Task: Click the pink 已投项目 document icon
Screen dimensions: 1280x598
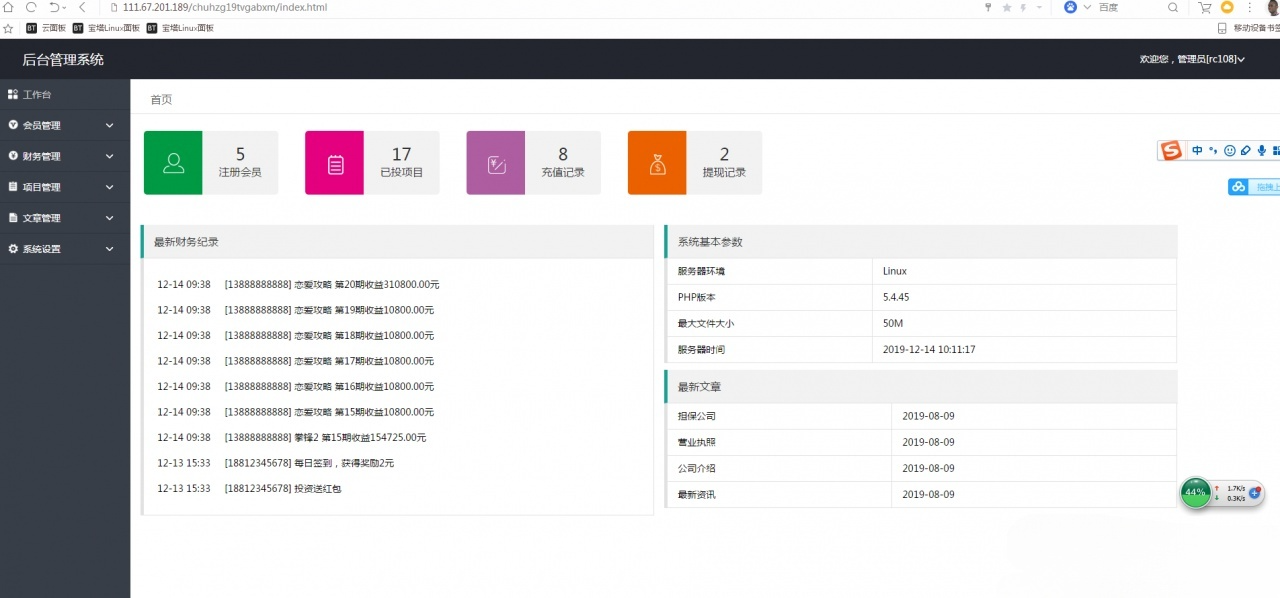Action: (334, 162)
